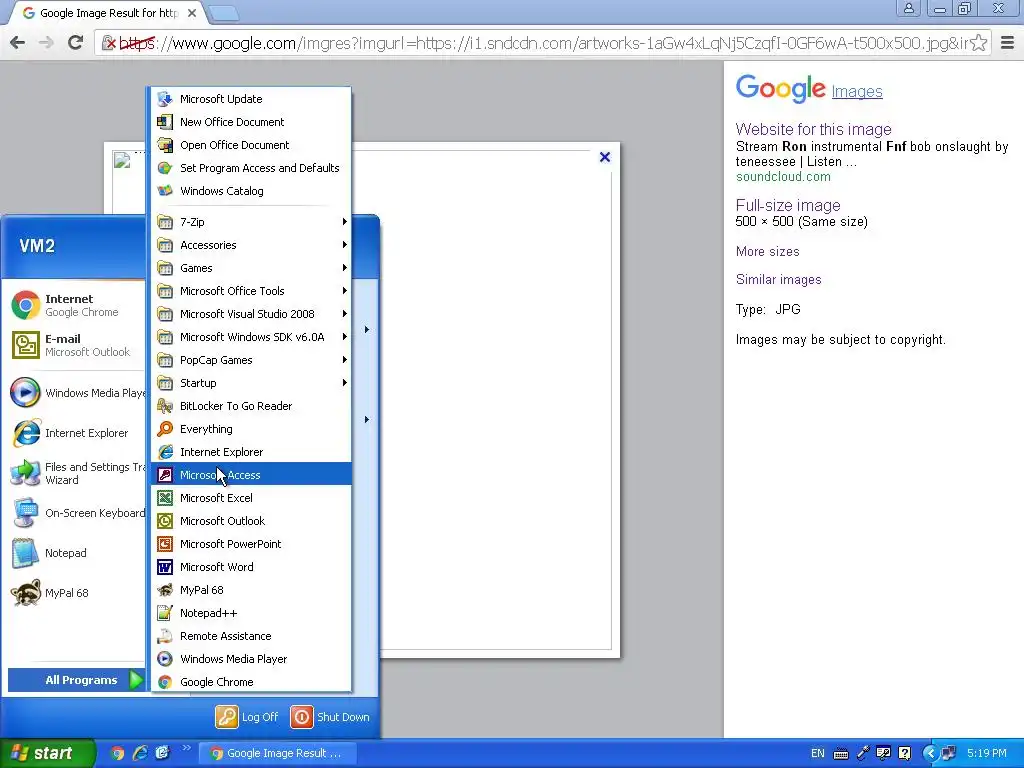Click the More sizes link
The image size is (1024, 768).
tap(767, 251)
